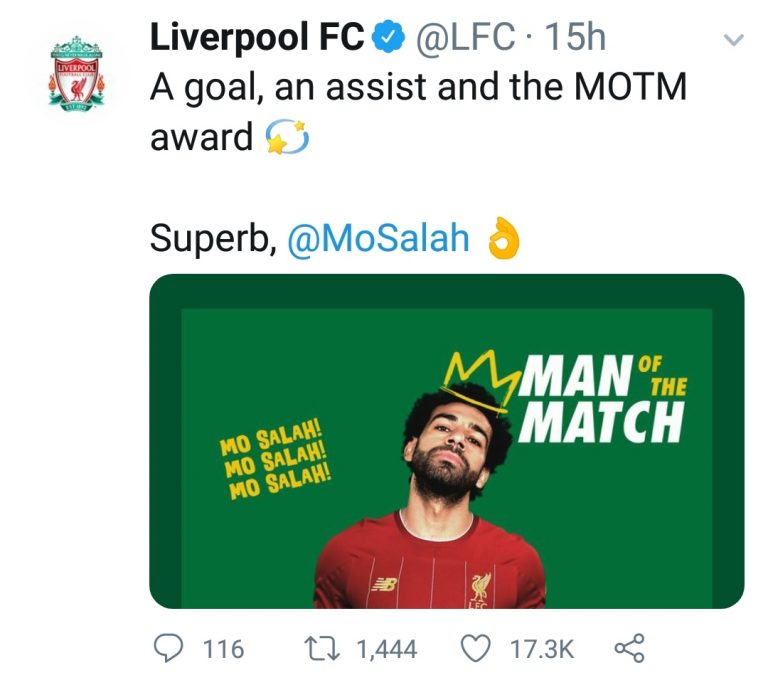Open the Liverpool FC display name
Viewport: 768px width, 680px height.
coord(257,38)
